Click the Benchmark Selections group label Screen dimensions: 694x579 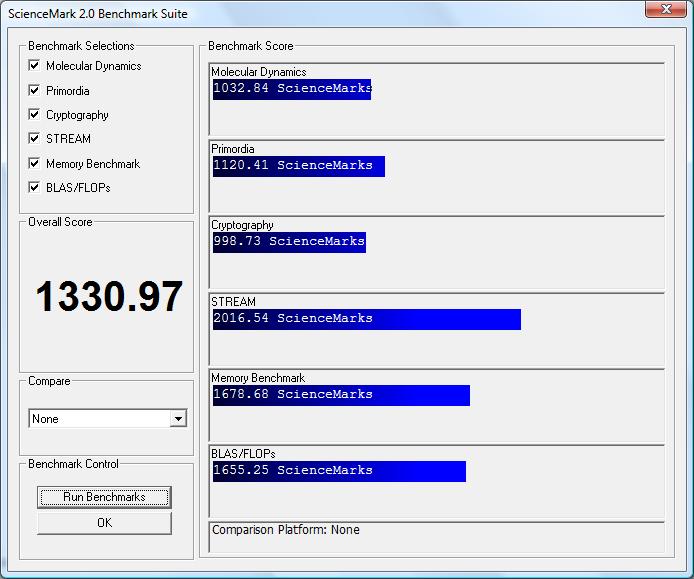click(x=81, y=46)
